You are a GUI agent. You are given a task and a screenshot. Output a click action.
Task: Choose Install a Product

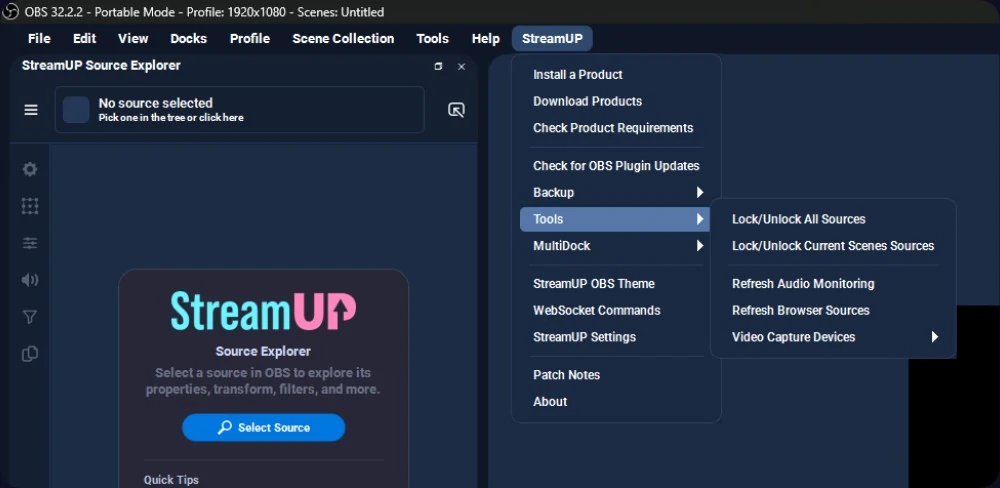coord(616,75)
